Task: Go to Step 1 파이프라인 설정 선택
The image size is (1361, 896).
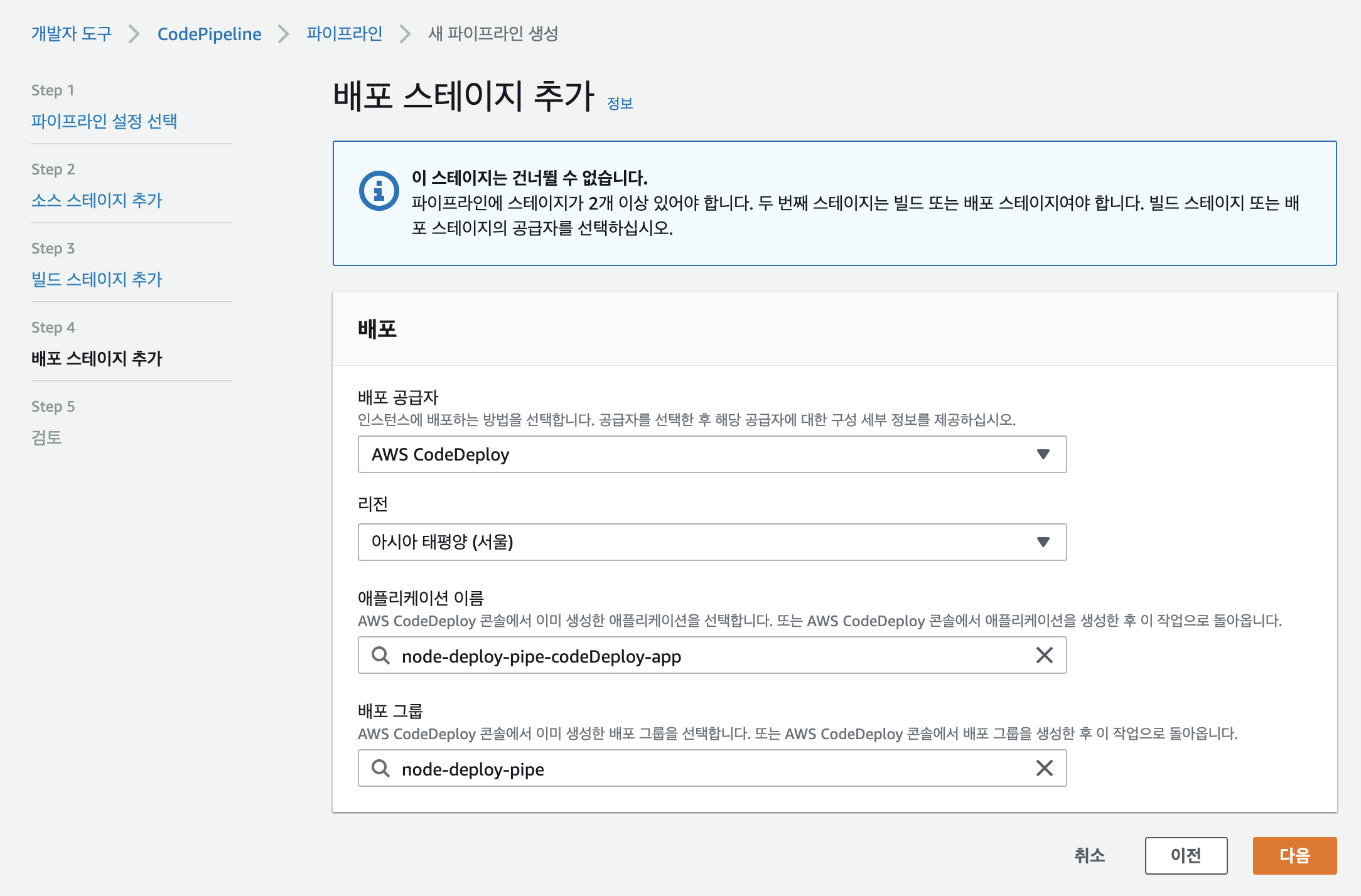Action: coord(104,120)
